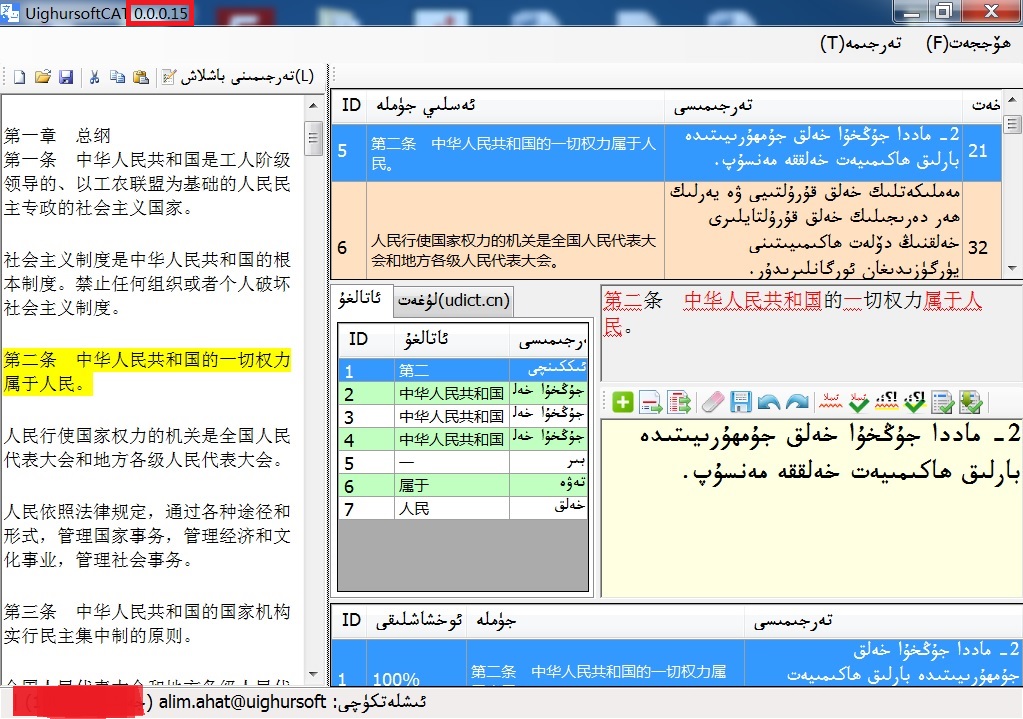Select term row 5 一

coord(463,462)
